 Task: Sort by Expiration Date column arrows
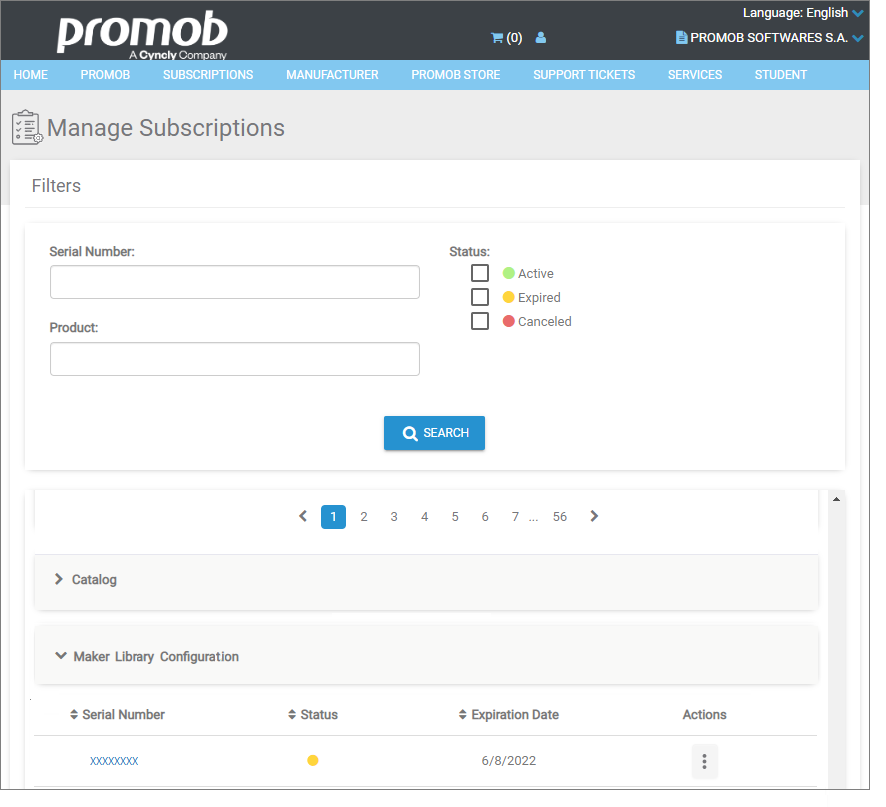click(x=463, y=714)
